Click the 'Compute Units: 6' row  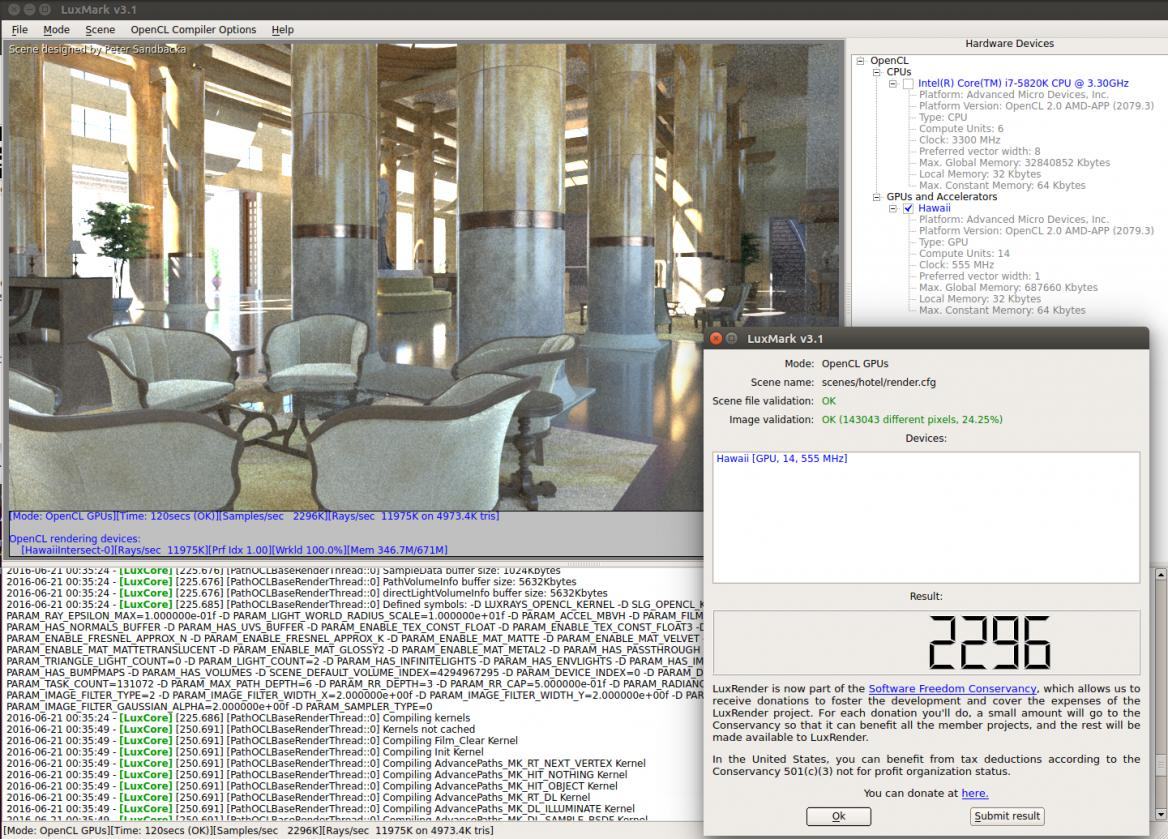pyautogui.click(x=961, y=129)
